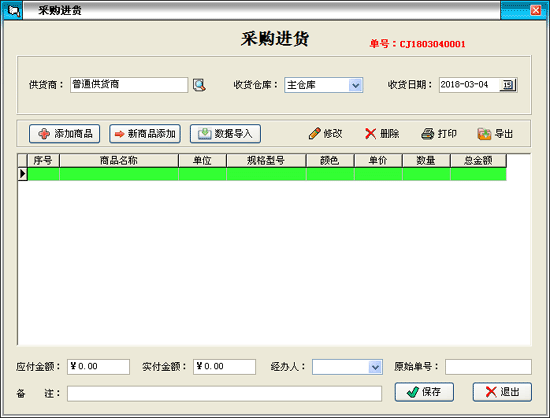Select the green highlighted table row

click(267, 174)
